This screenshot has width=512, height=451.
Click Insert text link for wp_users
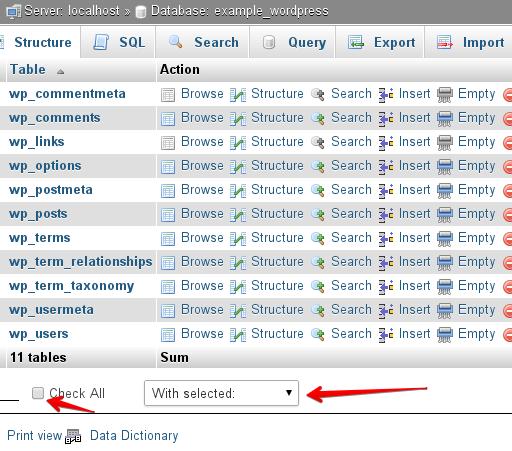pyautogui.click(x=414, y=334)
